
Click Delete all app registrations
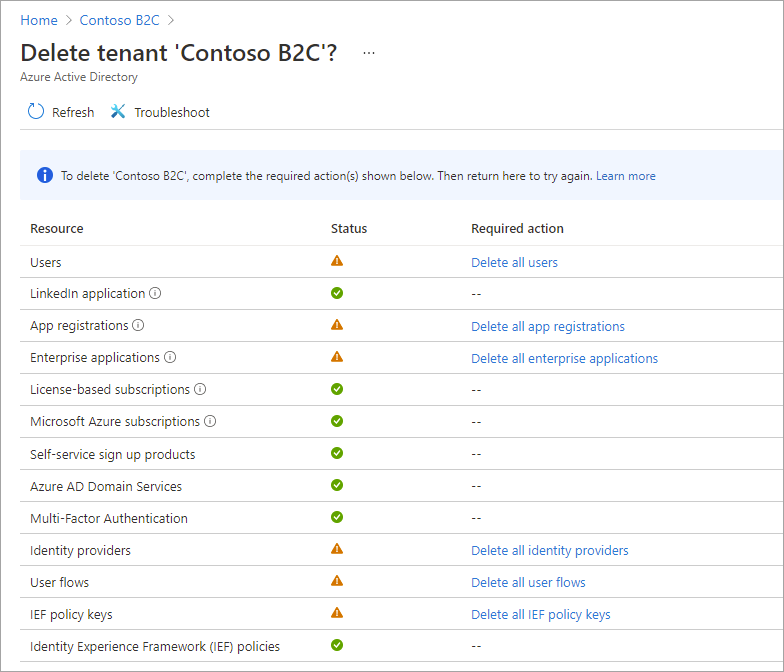(547, 326)
